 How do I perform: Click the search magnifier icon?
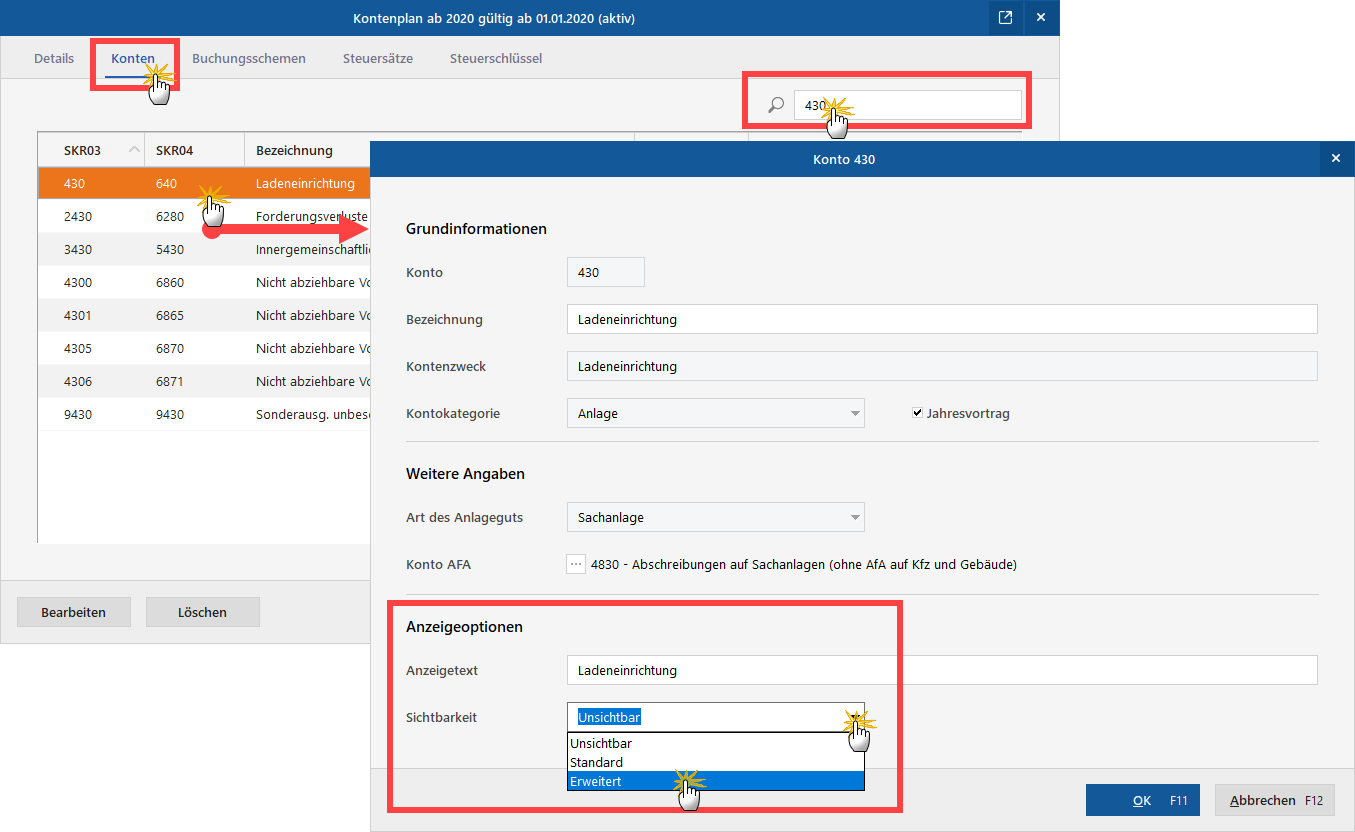[776, 105]
